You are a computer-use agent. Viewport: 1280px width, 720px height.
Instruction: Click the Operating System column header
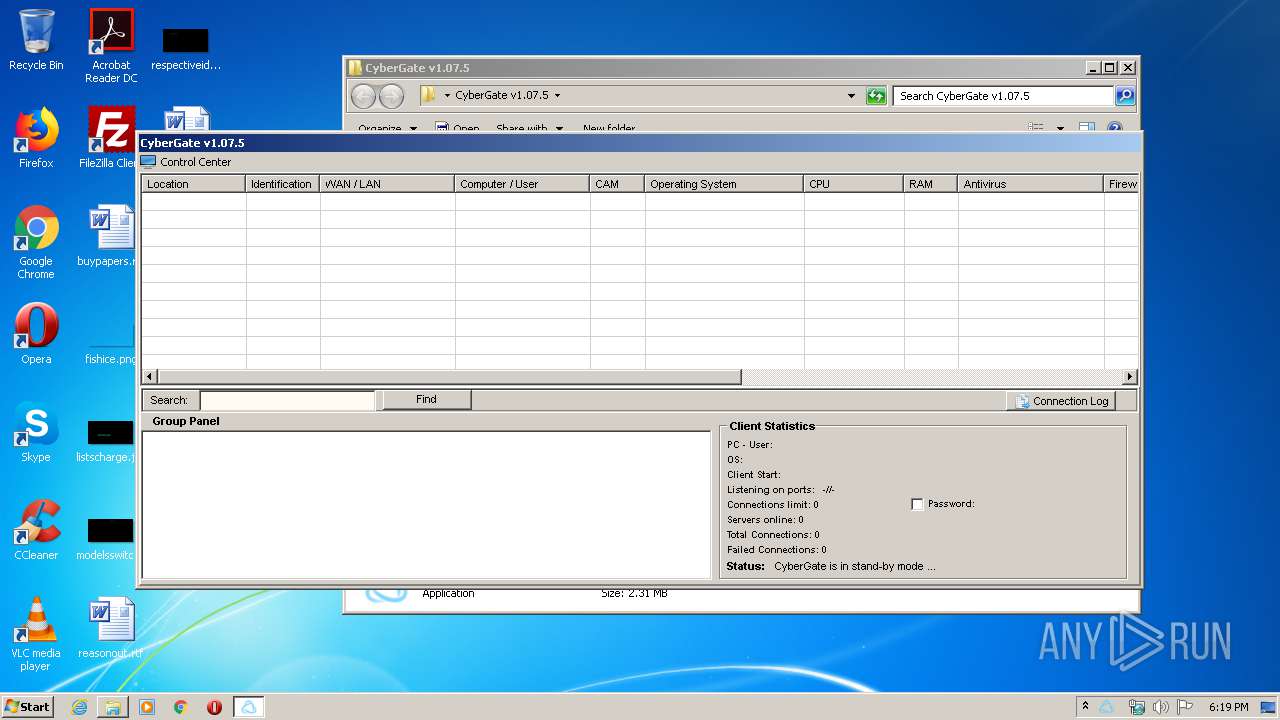724,184
